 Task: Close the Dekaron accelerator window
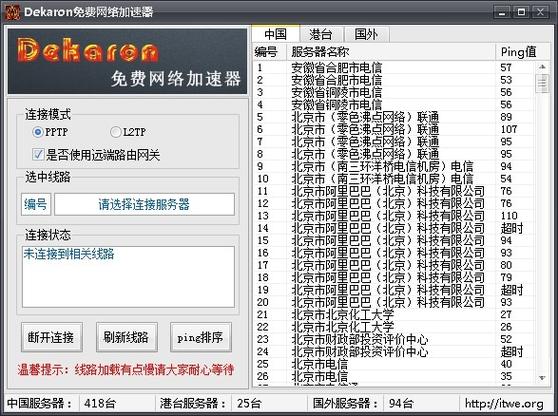(x=541, y=12)
